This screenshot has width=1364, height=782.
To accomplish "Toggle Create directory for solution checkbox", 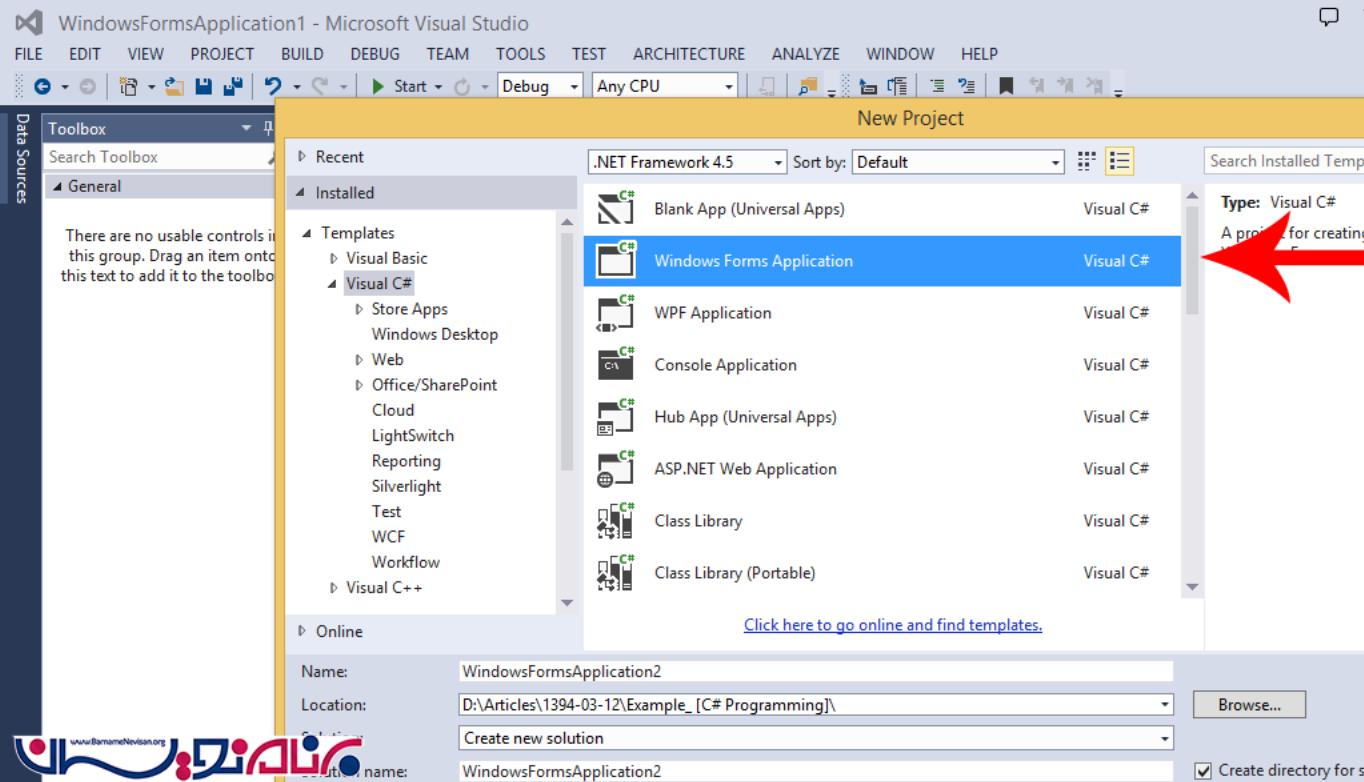I will click(x=1204, y=770).
